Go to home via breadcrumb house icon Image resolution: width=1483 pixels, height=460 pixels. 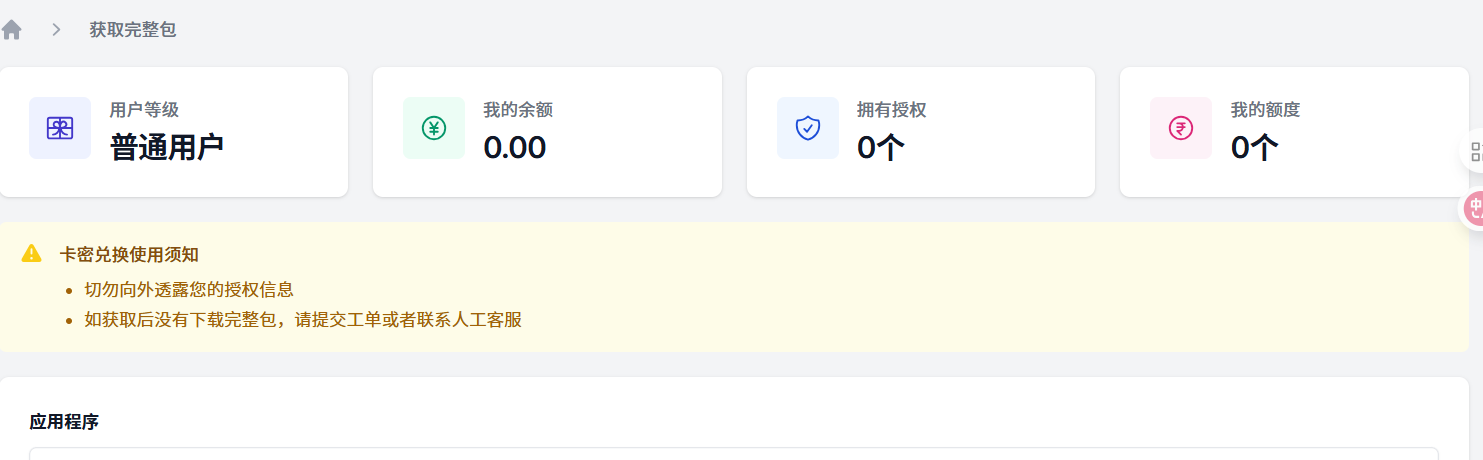click(x=11, y=30)
